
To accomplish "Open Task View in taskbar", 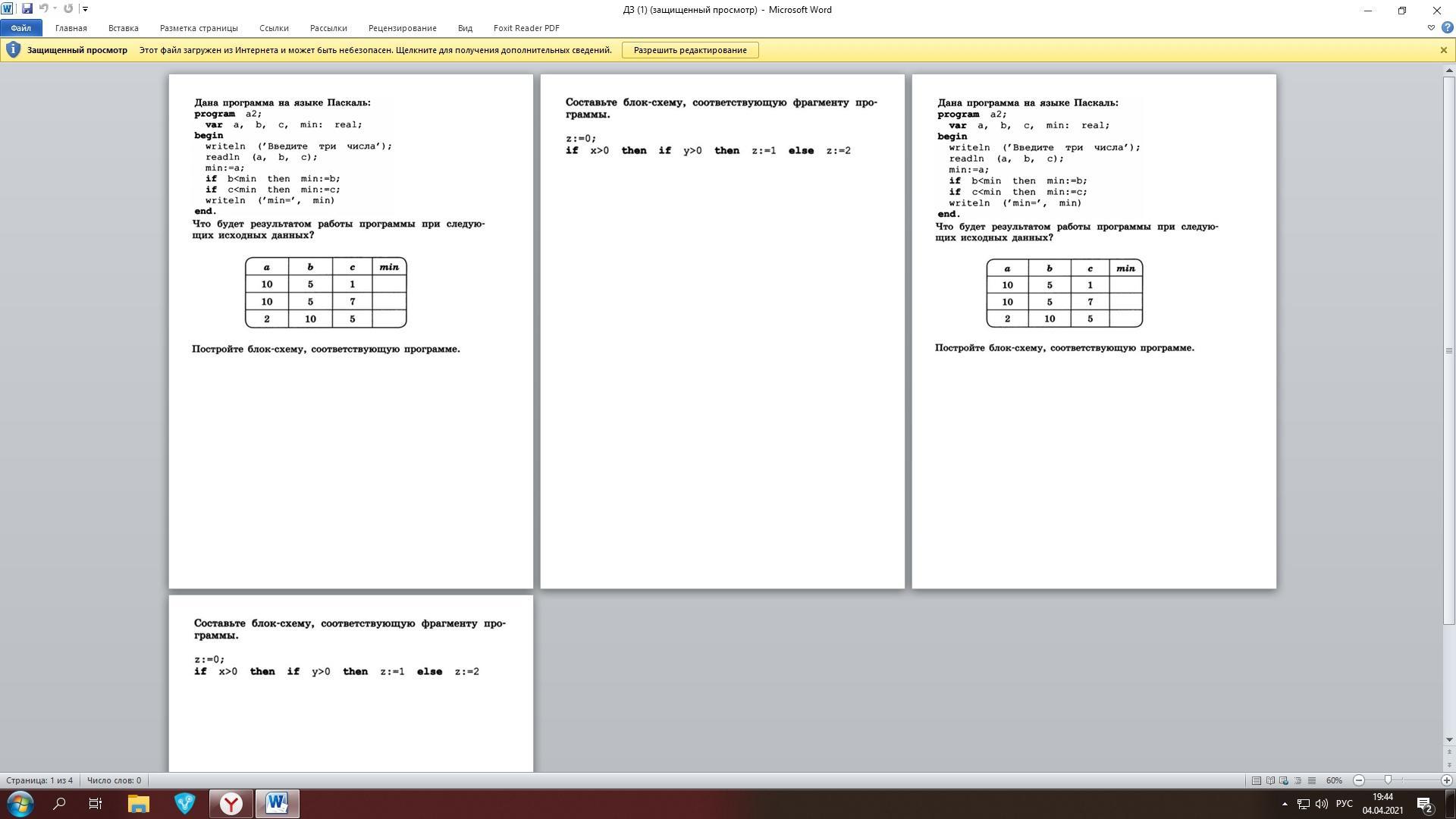I will [x=96, y=804].
